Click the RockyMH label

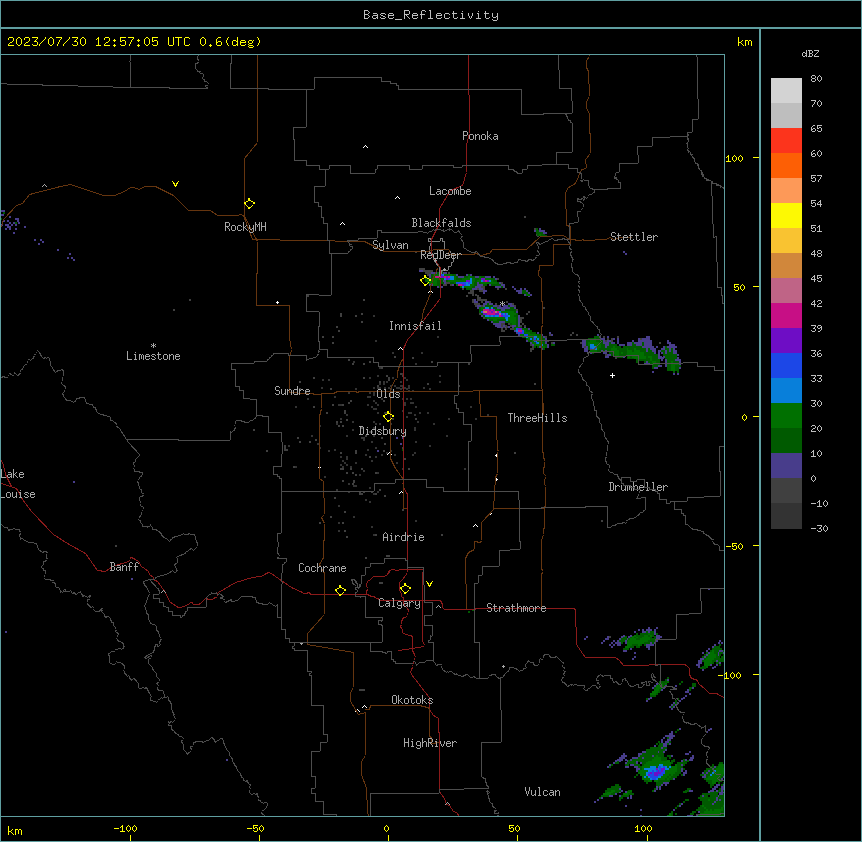point(245,227)
